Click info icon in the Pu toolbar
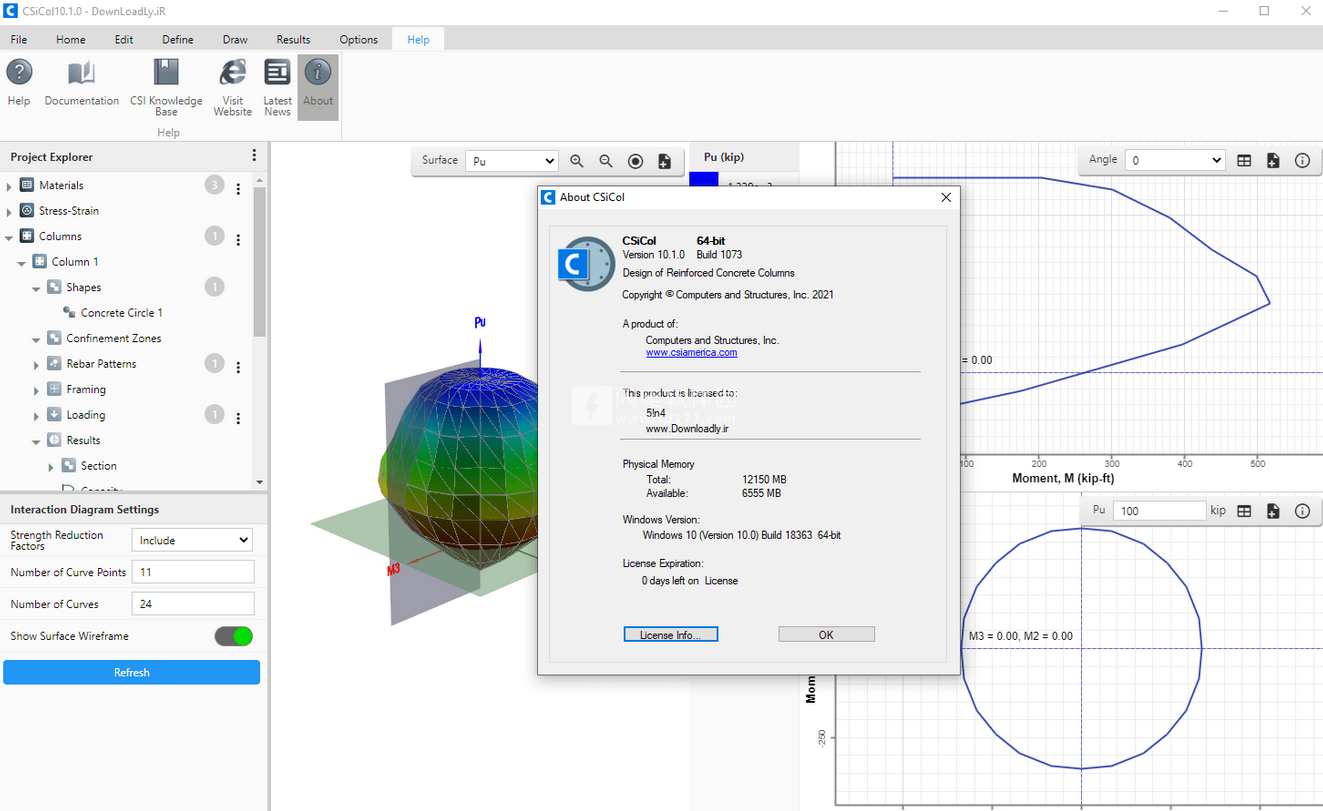This screenshot has height=811, width=1323. [1302, 511]
